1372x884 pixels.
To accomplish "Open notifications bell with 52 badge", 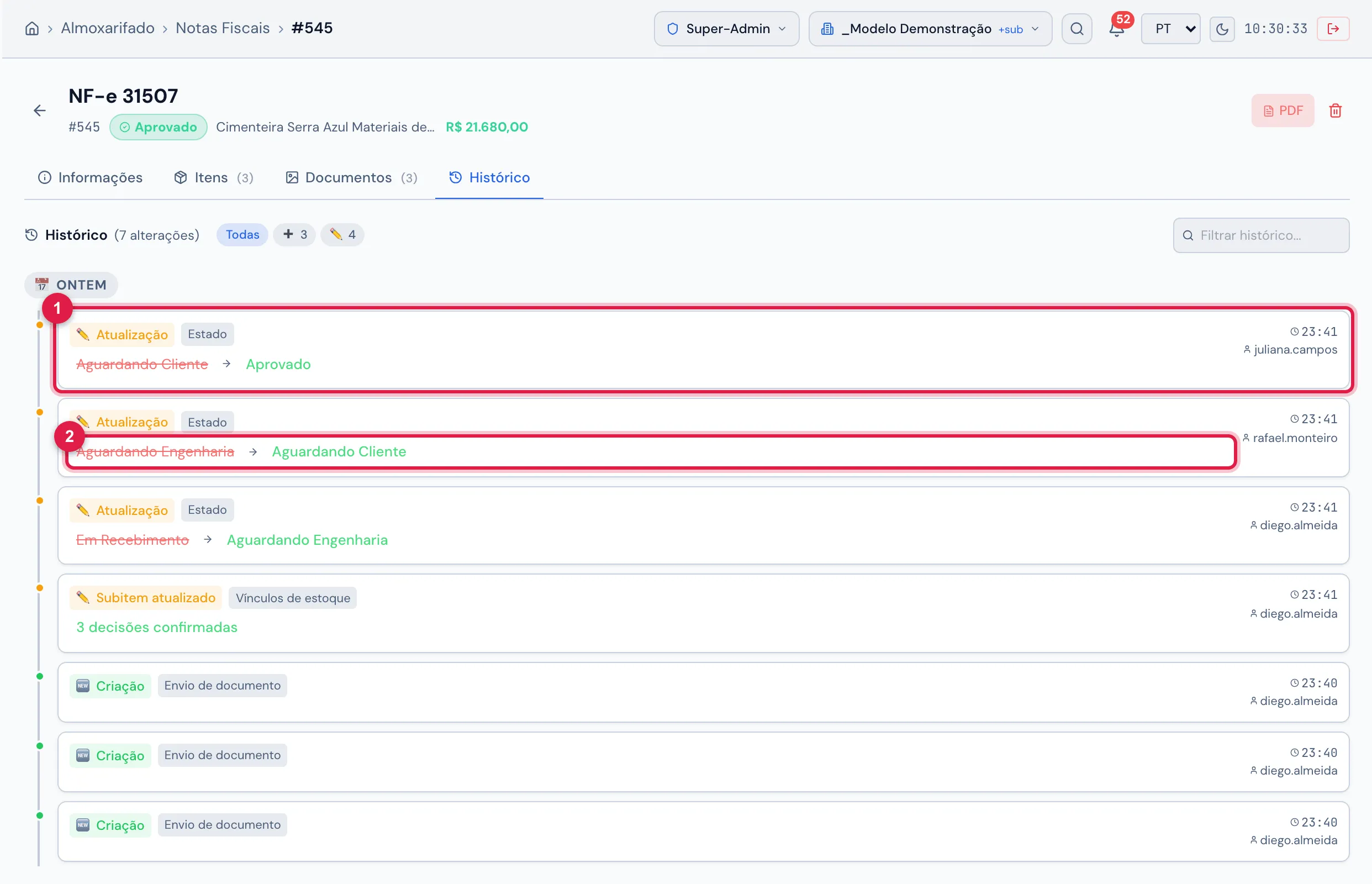I will pyautogui.click(x=1117, y=29).
